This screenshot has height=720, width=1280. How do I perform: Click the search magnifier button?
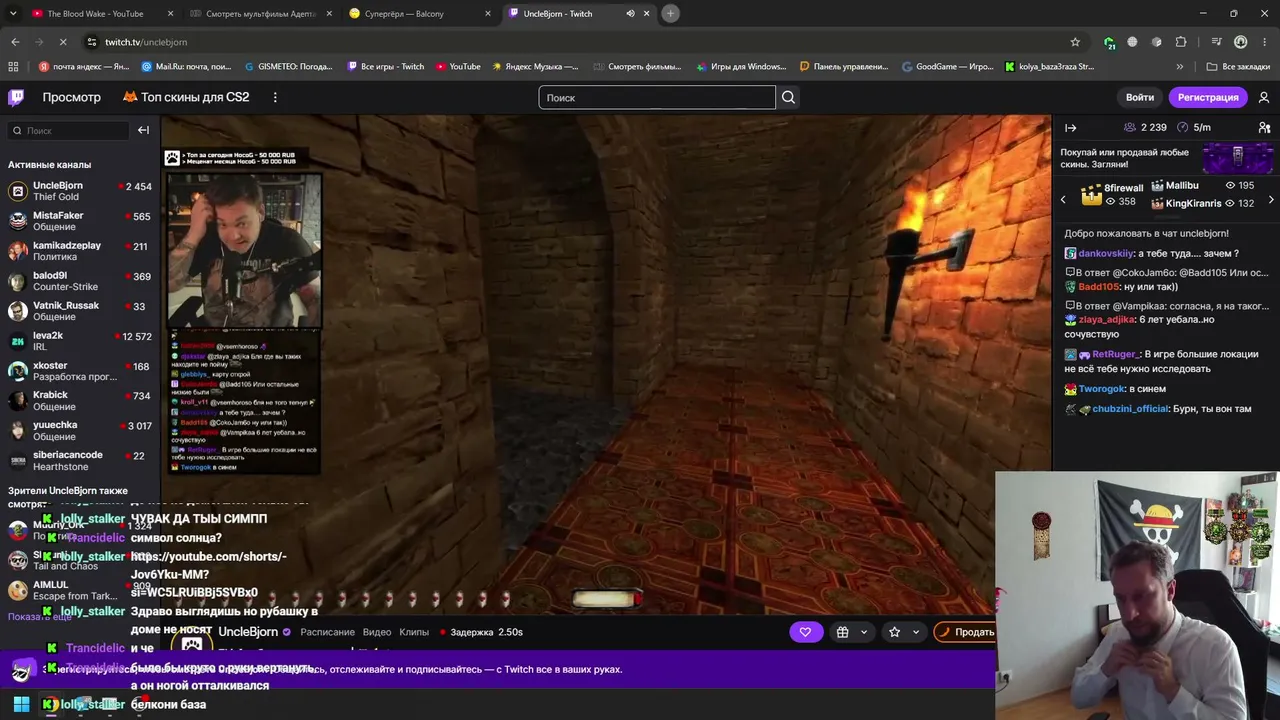point(788,97)
